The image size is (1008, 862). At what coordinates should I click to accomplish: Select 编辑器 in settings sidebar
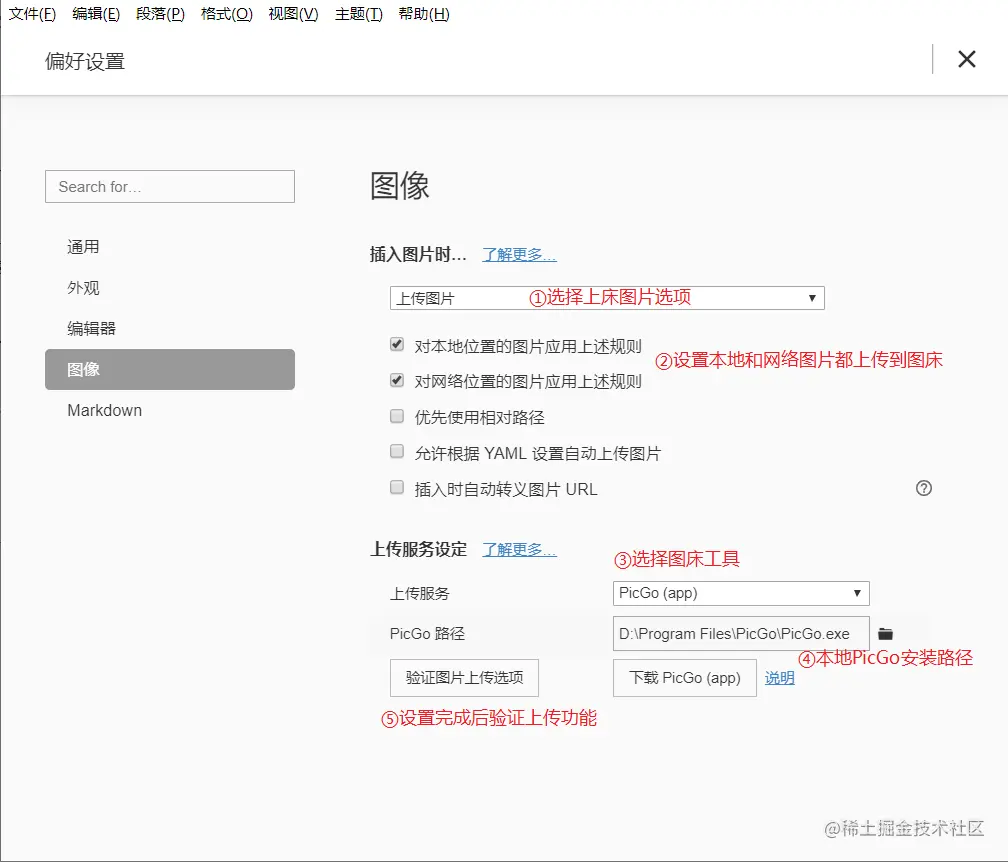(170, 328)
